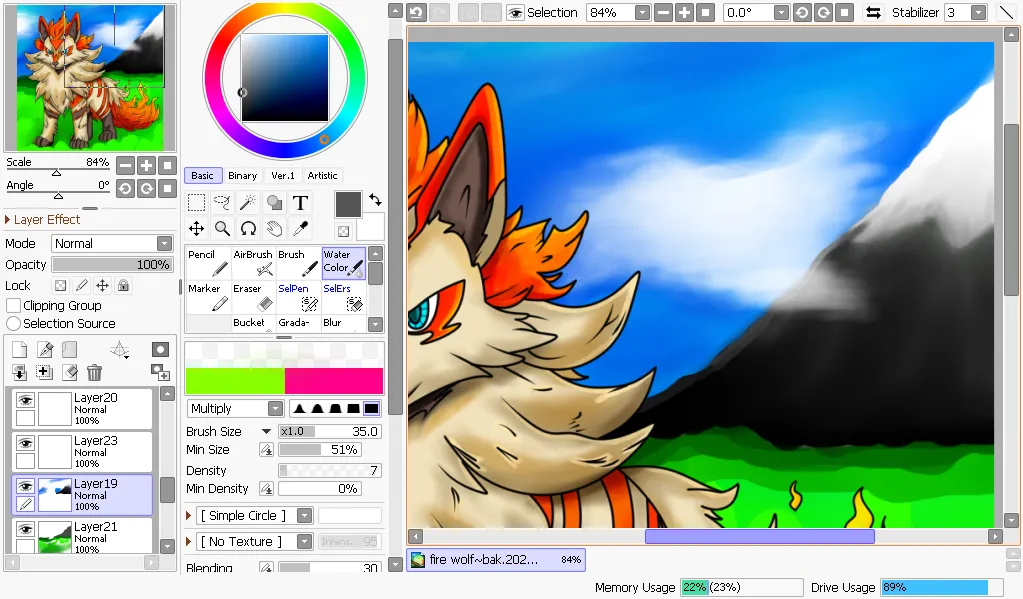Viewport: 1023px width, 599px height.
Task: Enable the Clipping Group checkbox
Action: pos(13,305)
